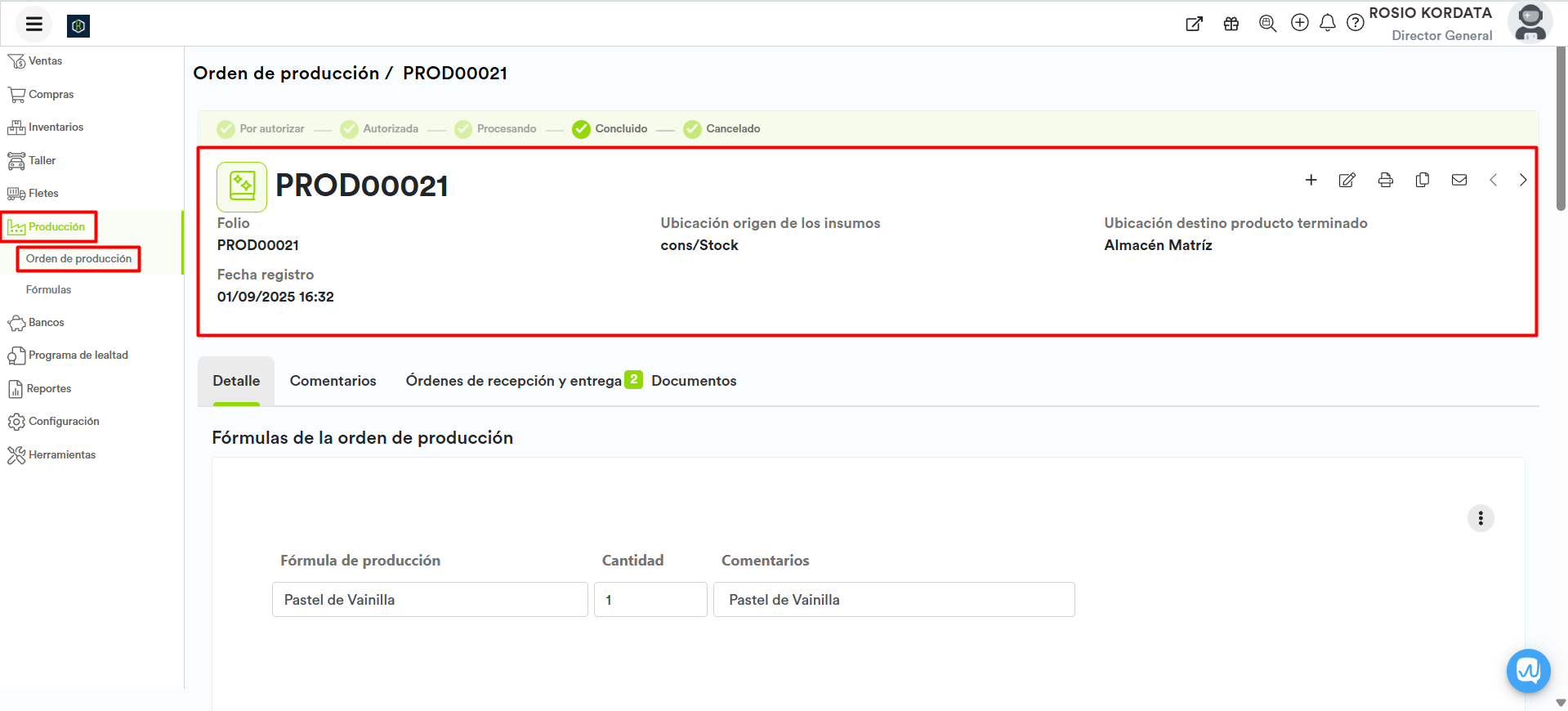This screenshot has height=711, width=1568.
Task: Open the gift icon in header
Action: pyautogui.click(x=1231, y=24)
